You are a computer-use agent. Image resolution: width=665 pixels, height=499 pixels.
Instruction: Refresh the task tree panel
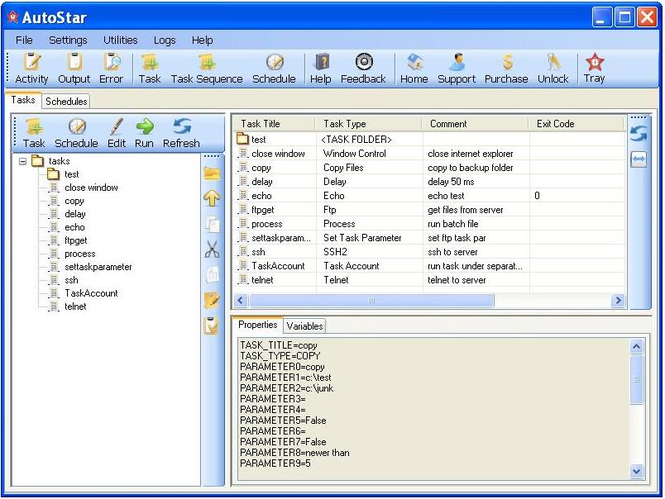pos(182,133)
